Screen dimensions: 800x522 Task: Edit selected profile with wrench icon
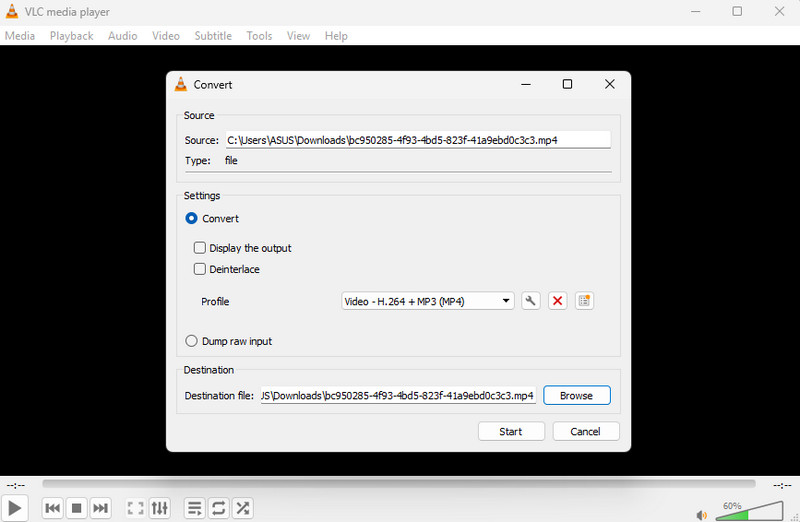pyautogui.click(x=531, y=301)
